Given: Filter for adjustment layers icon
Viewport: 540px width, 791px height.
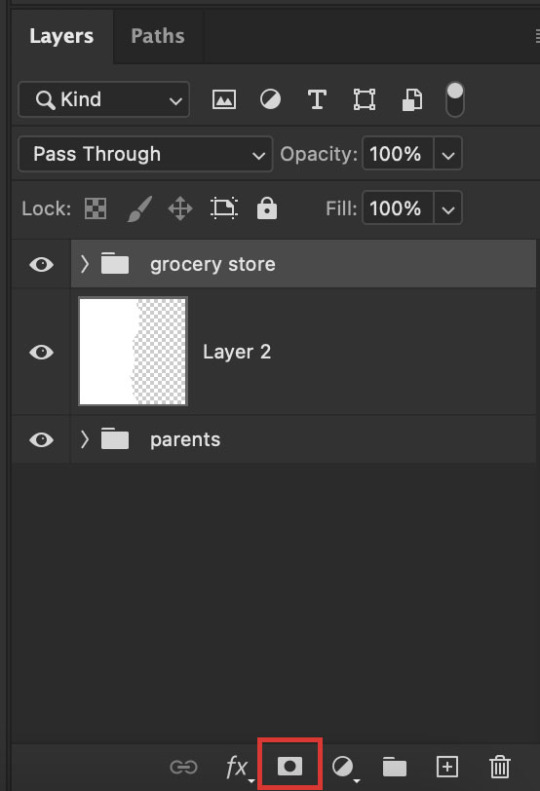Looking at the screenshot, I should 271,99.
